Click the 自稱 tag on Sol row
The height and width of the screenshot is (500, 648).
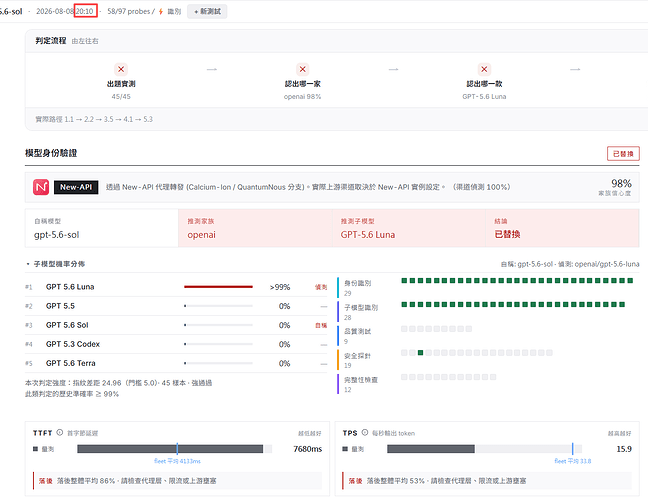pos(321,326)
